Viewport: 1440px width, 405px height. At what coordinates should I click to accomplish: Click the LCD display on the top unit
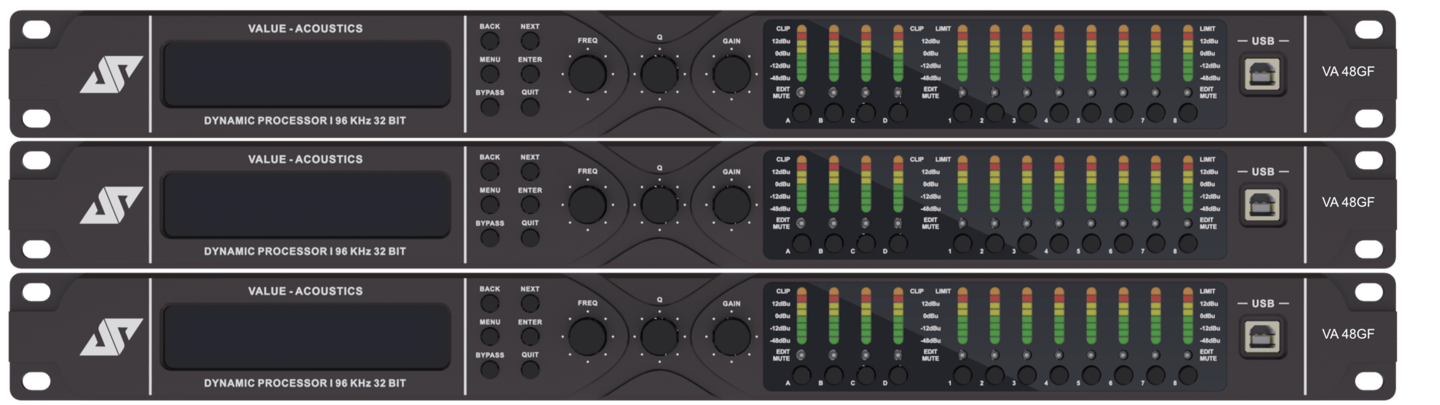tap(305, 75)
